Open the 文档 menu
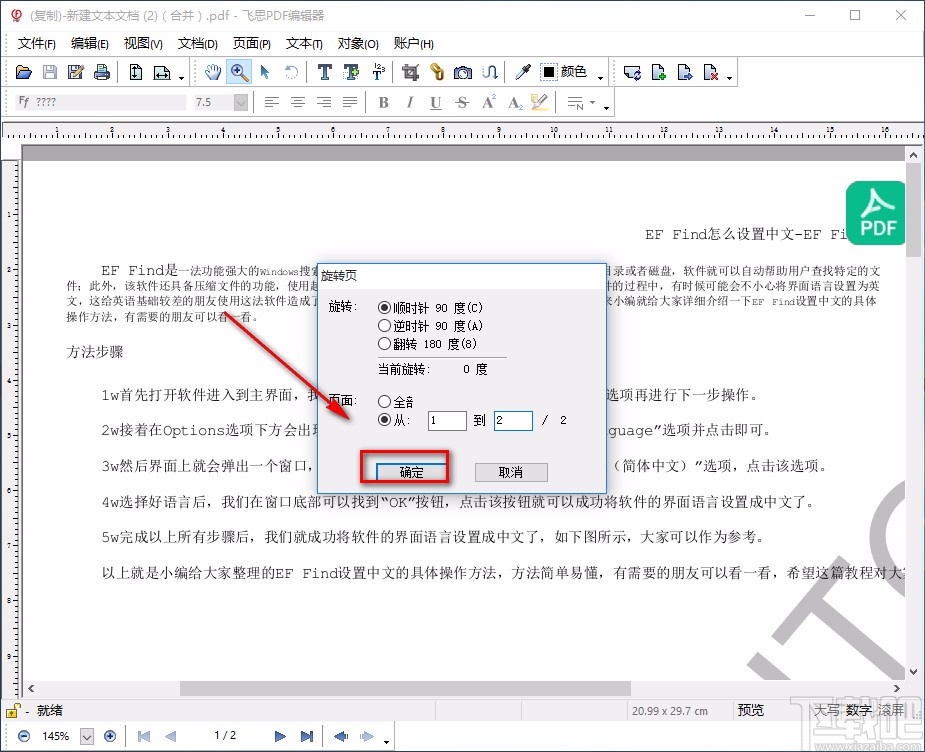This screenshot has width=925, height=752. pos(197,44)
